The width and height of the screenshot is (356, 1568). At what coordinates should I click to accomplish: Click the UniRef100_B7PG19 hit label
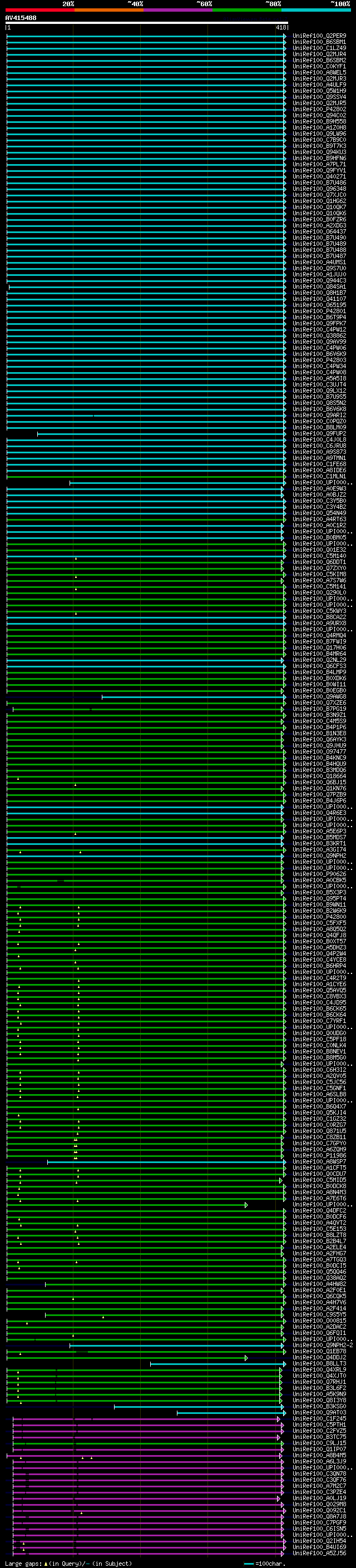tap(319, 709)
